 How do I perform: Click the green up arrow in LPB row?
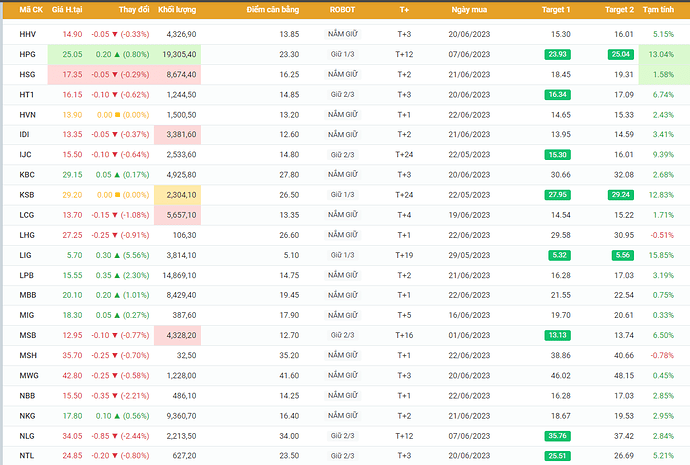point(117,275)
